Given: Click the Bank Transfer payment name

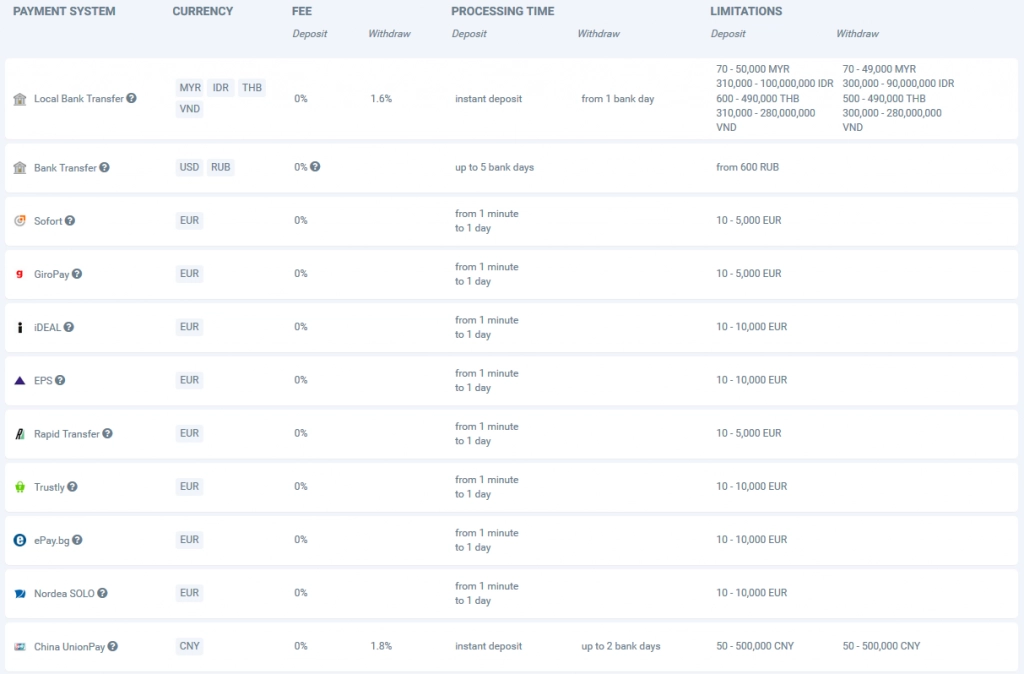Looking at the screenshot, I should tap(65, 168).
